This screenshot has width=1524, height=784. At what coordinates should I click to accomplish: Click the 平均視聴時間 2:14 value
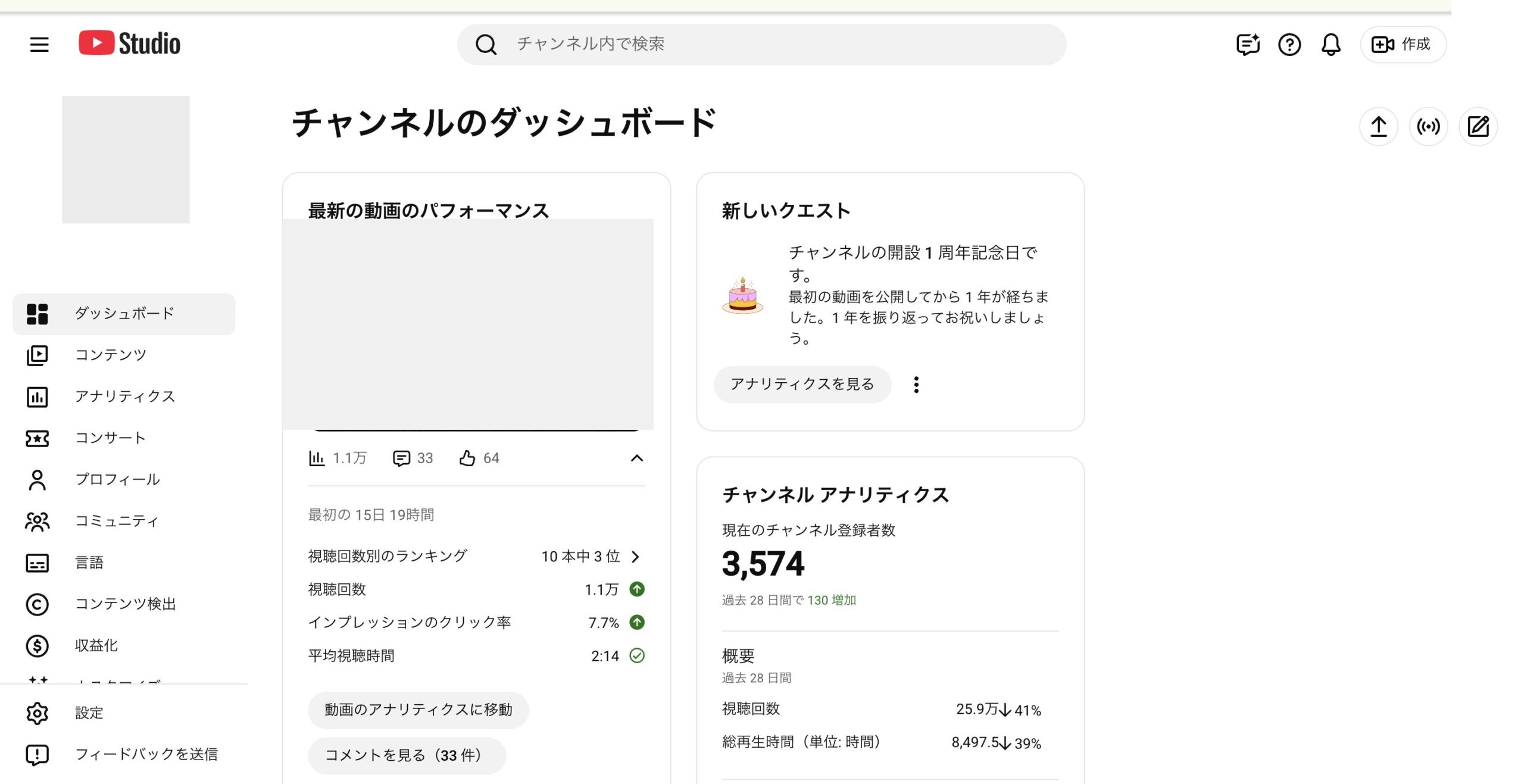[x=605, y=656]
